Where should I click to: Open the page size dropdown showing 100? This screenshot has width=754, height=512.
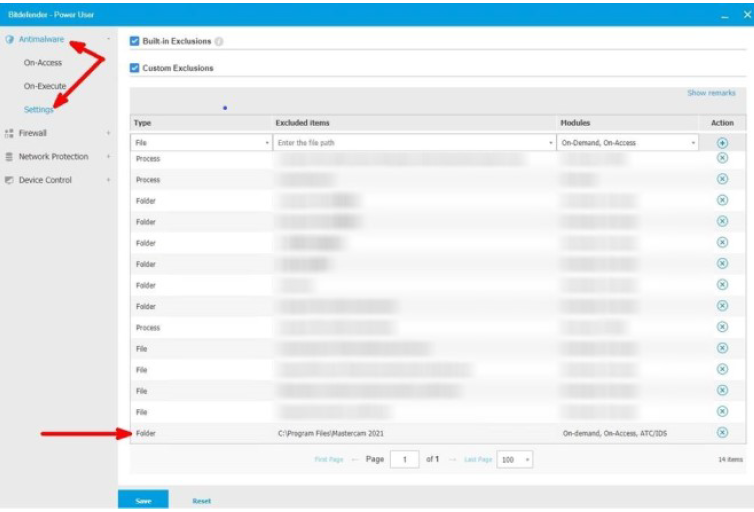point(515,460)
